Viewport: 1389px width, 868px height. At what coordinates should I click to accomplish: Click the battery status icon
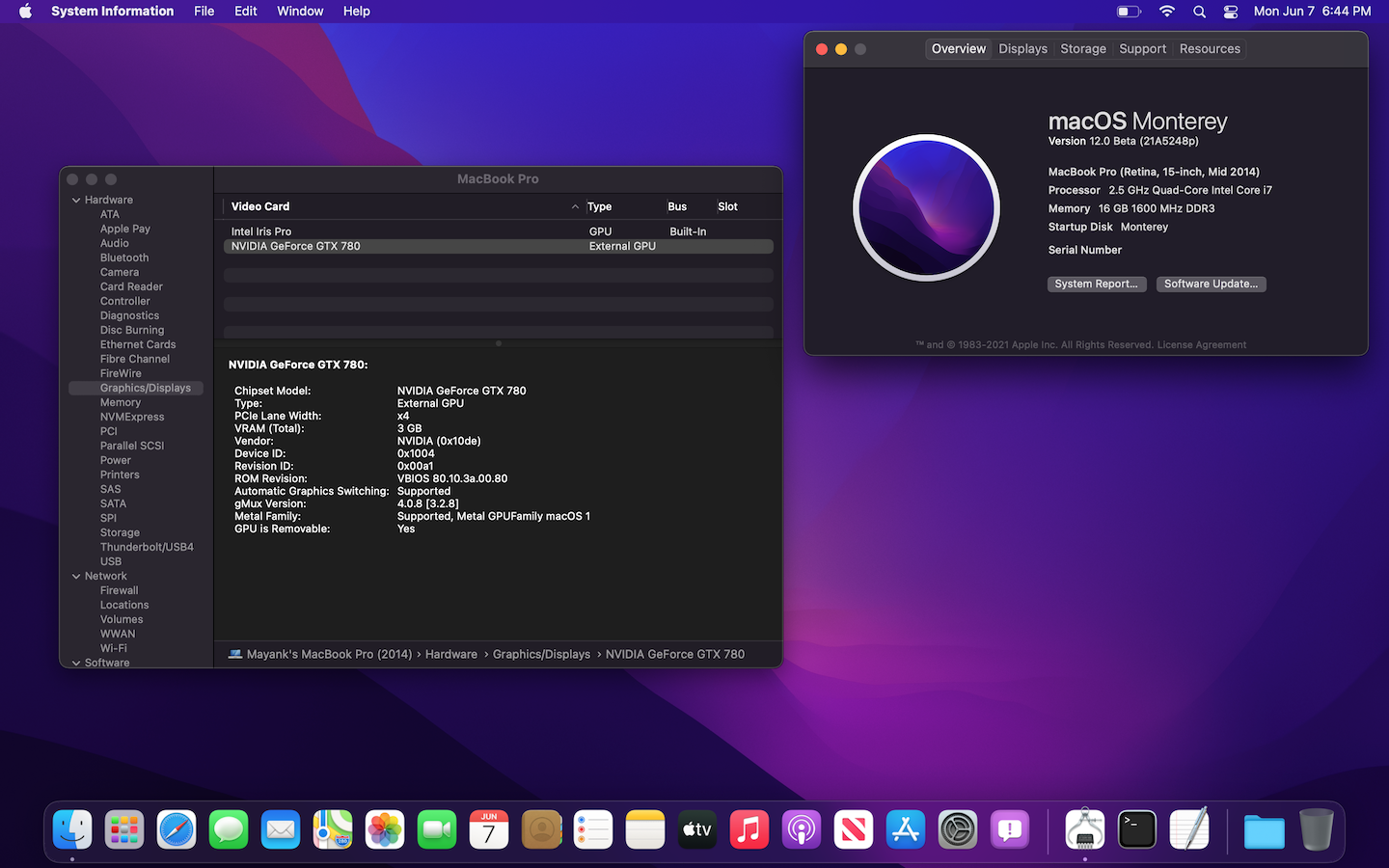coord(1129,12)
